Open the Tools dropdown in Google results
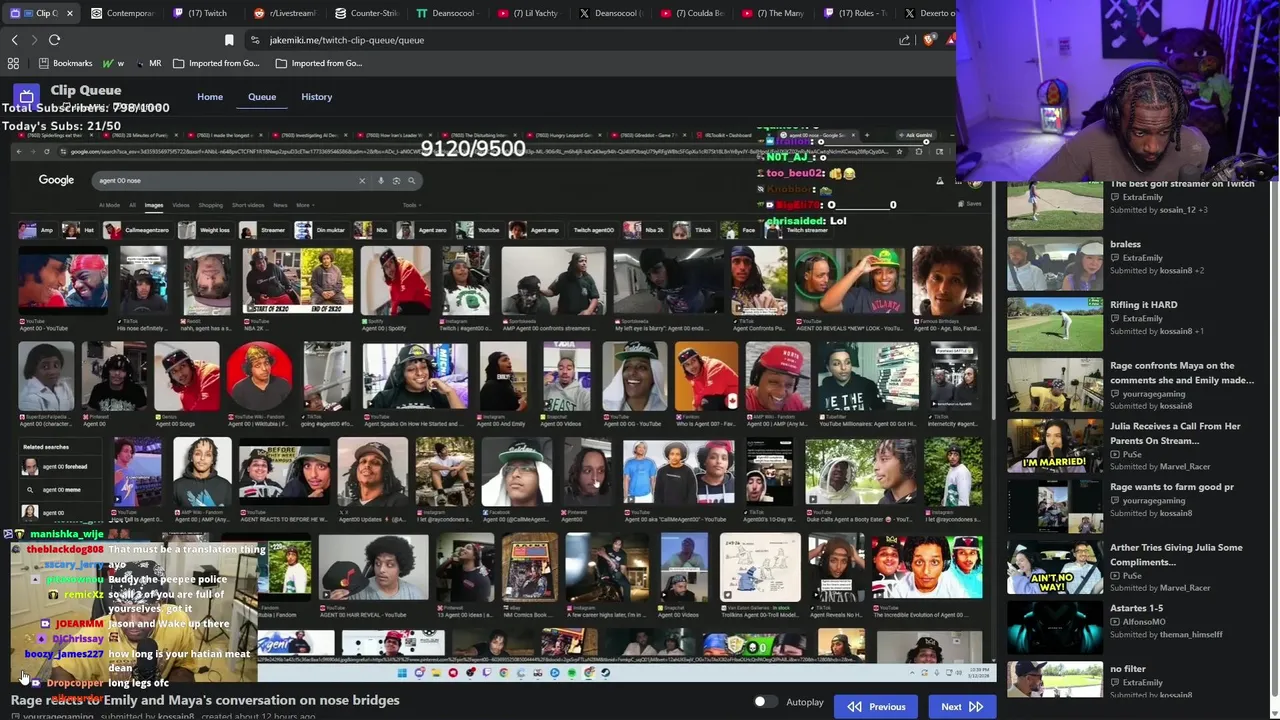 [410, 205]
